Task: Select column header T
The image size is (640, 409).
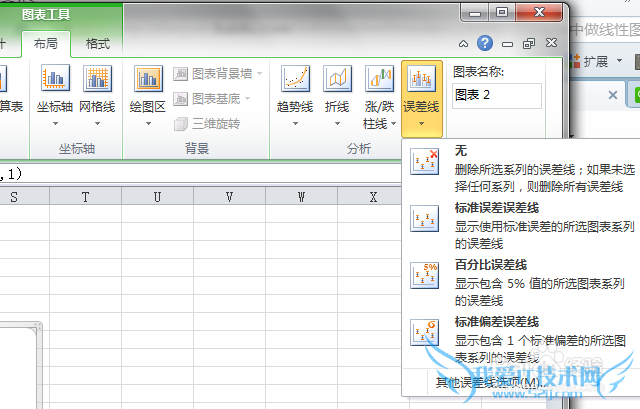Action: [x=85, y=197]
